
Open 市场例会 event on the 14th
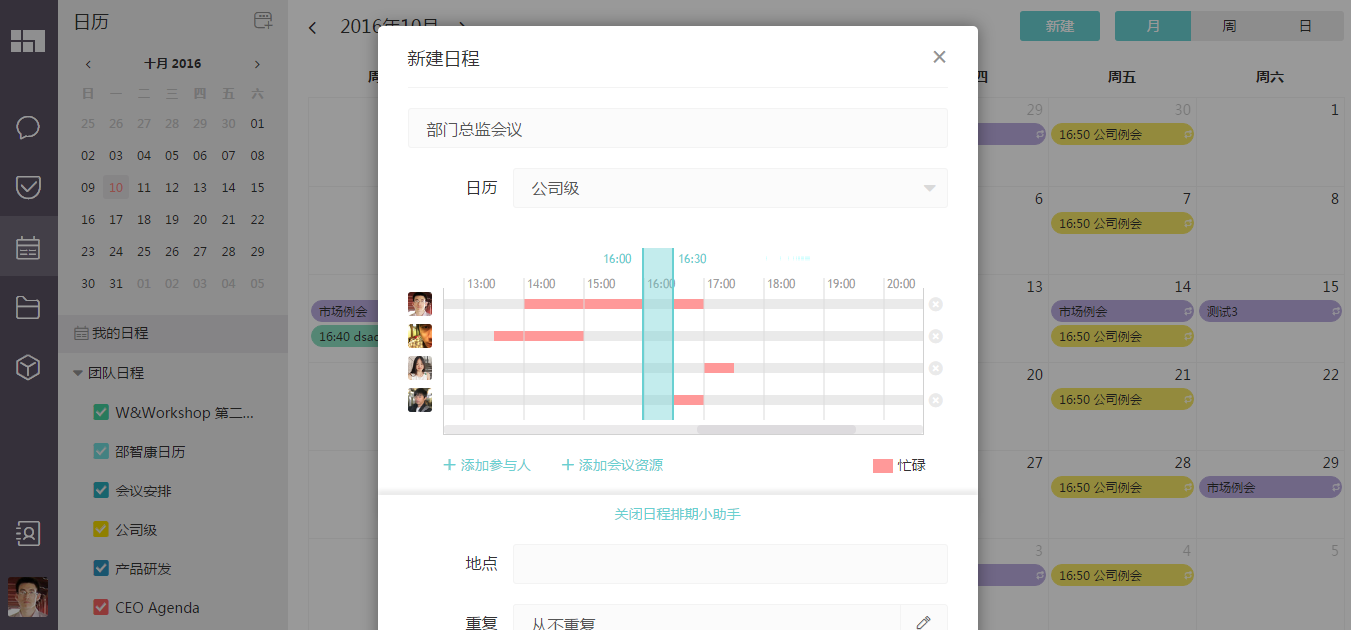tap(1122, 311)
